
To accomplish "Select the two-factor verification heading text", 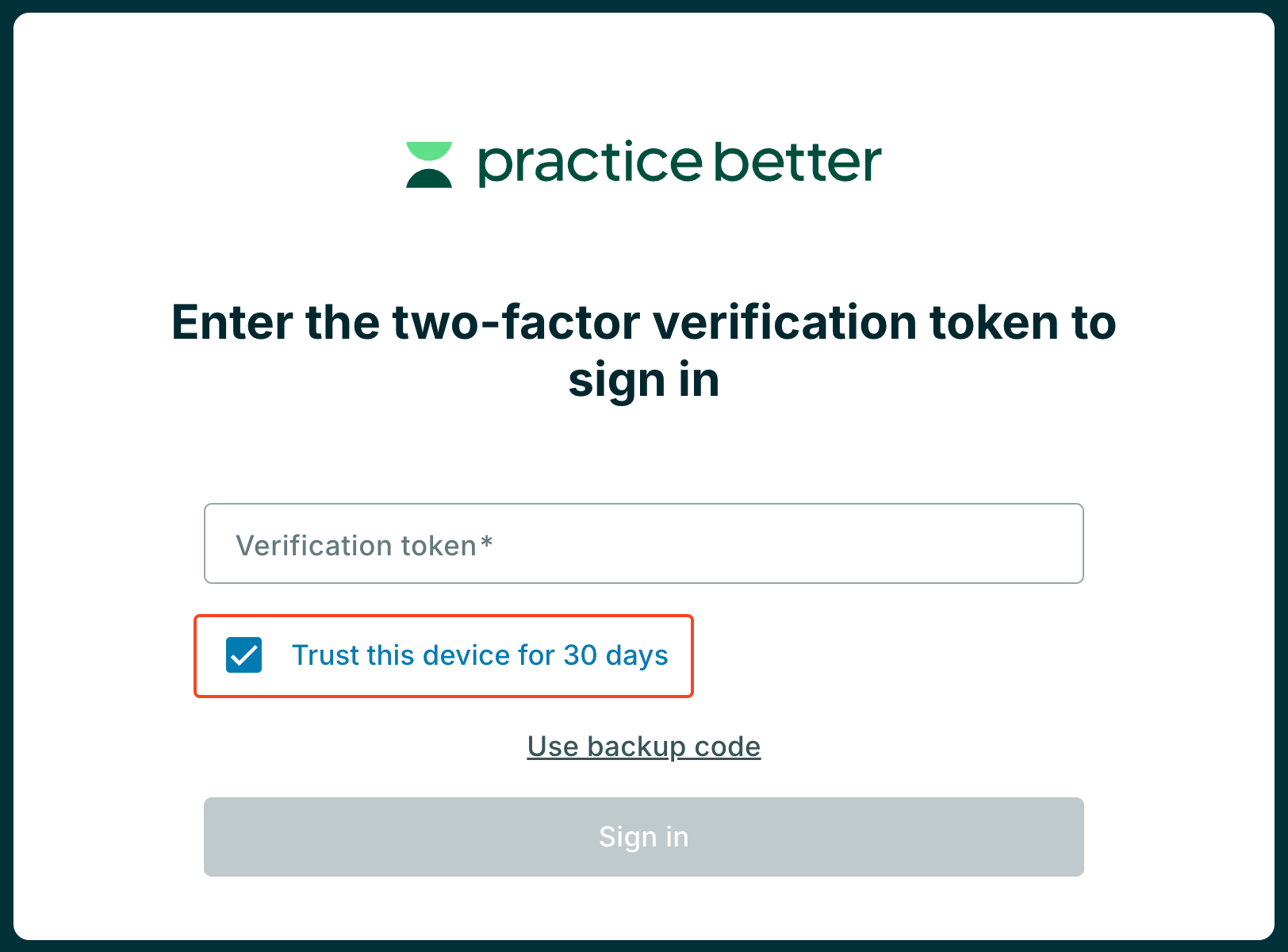I will 644,351.
